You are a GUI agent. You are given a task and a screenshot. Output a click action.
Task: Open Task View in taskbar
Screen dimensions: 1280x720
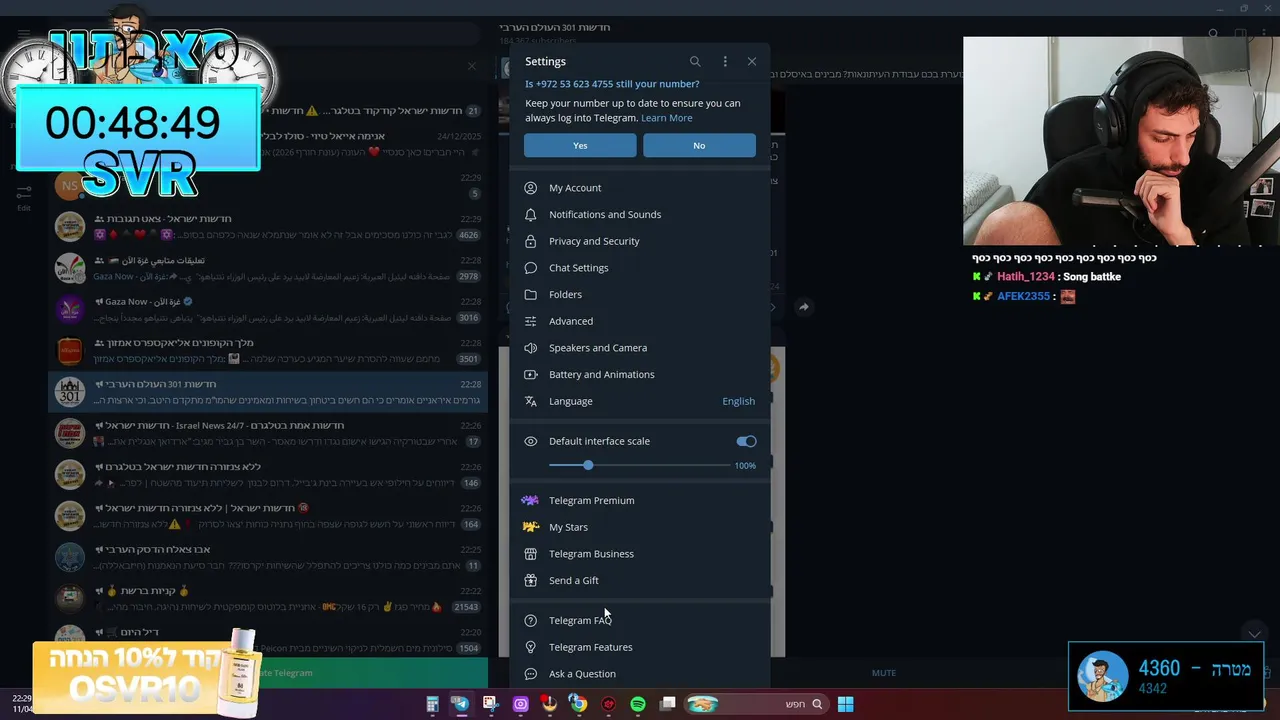click(x=668, y=704)
